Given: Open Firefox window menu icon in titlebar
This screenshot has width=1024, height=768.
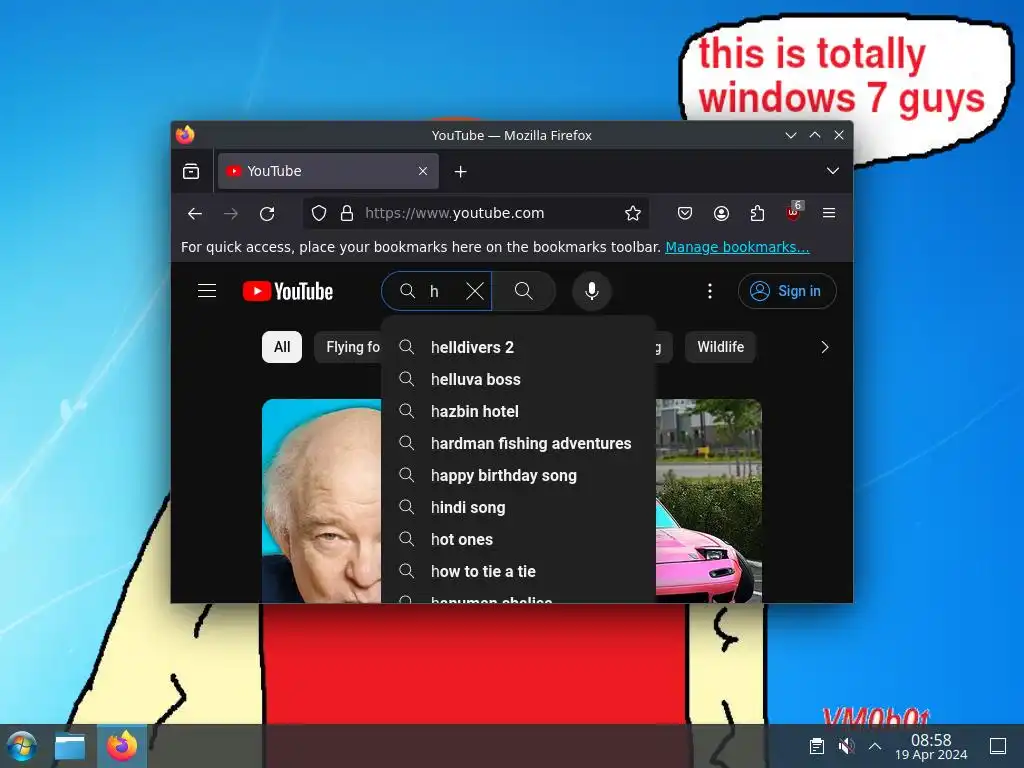Looking at the screenshot, I should click(185, 135).
